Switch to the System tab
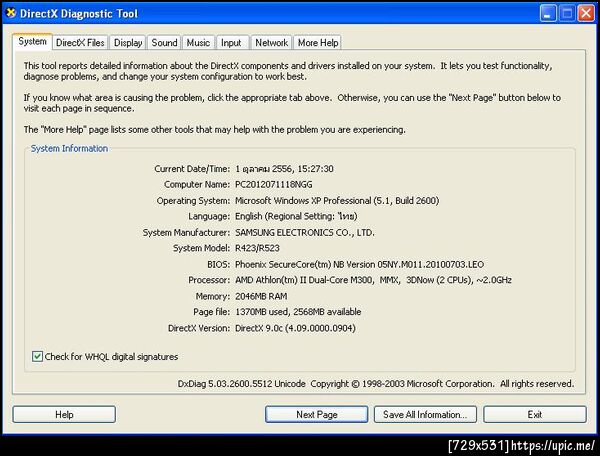 click(x=32, y=41)
